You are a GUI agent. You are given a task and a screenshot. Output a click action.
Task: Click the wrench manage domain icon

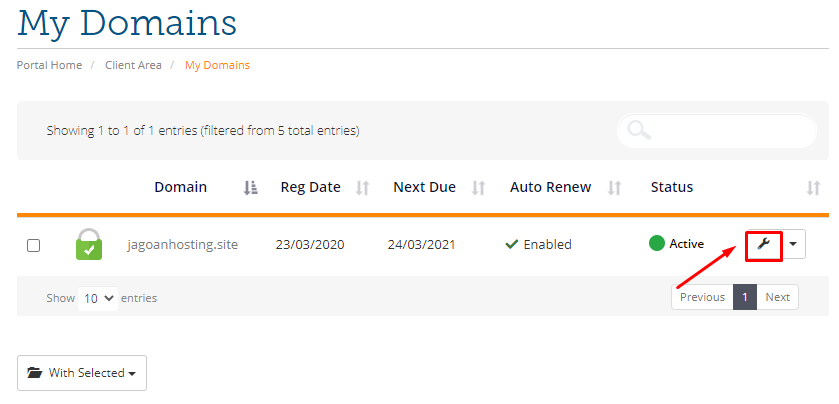(764, 244)
